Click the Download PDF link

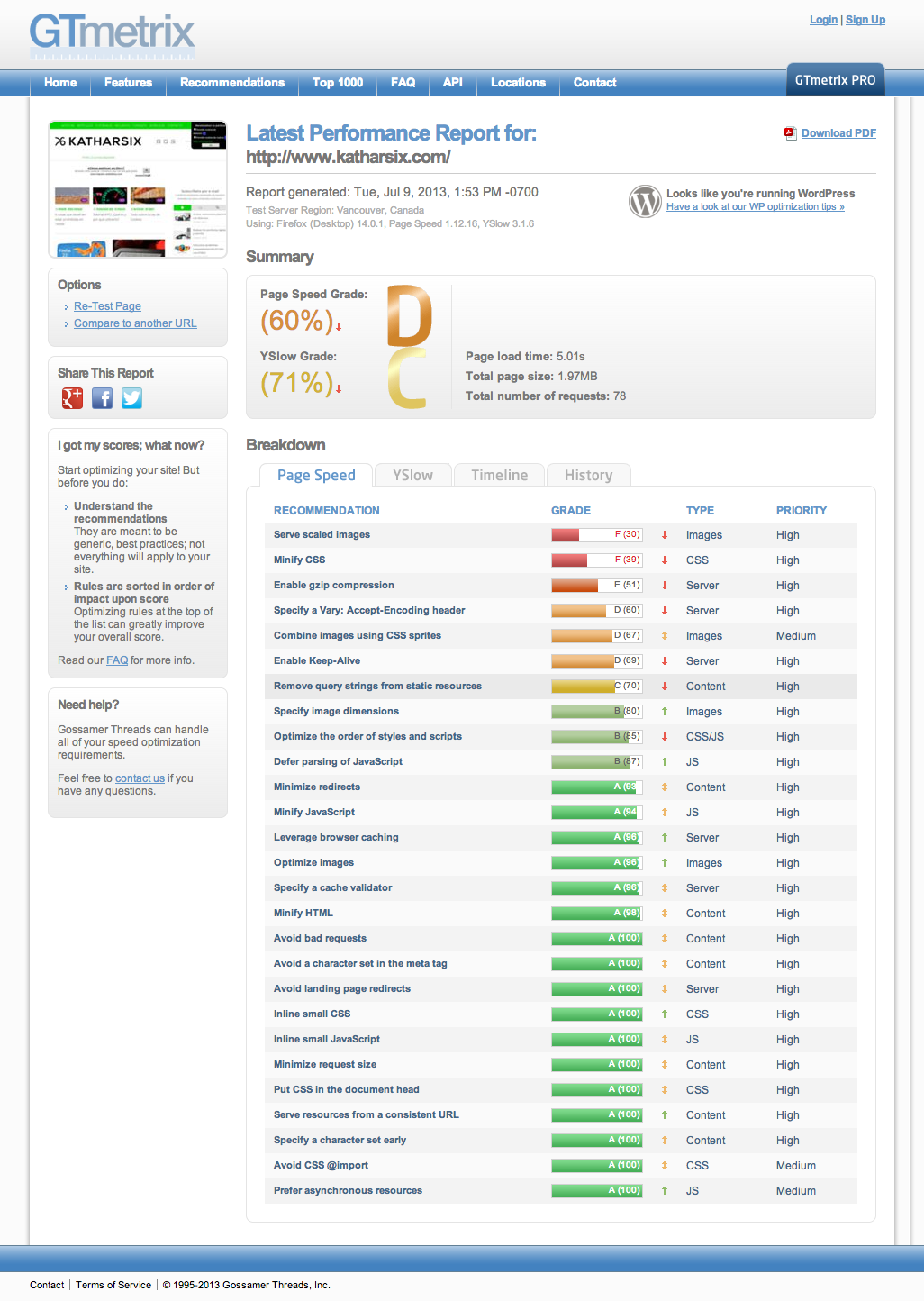pyautogui.click(x=838, y=133)
